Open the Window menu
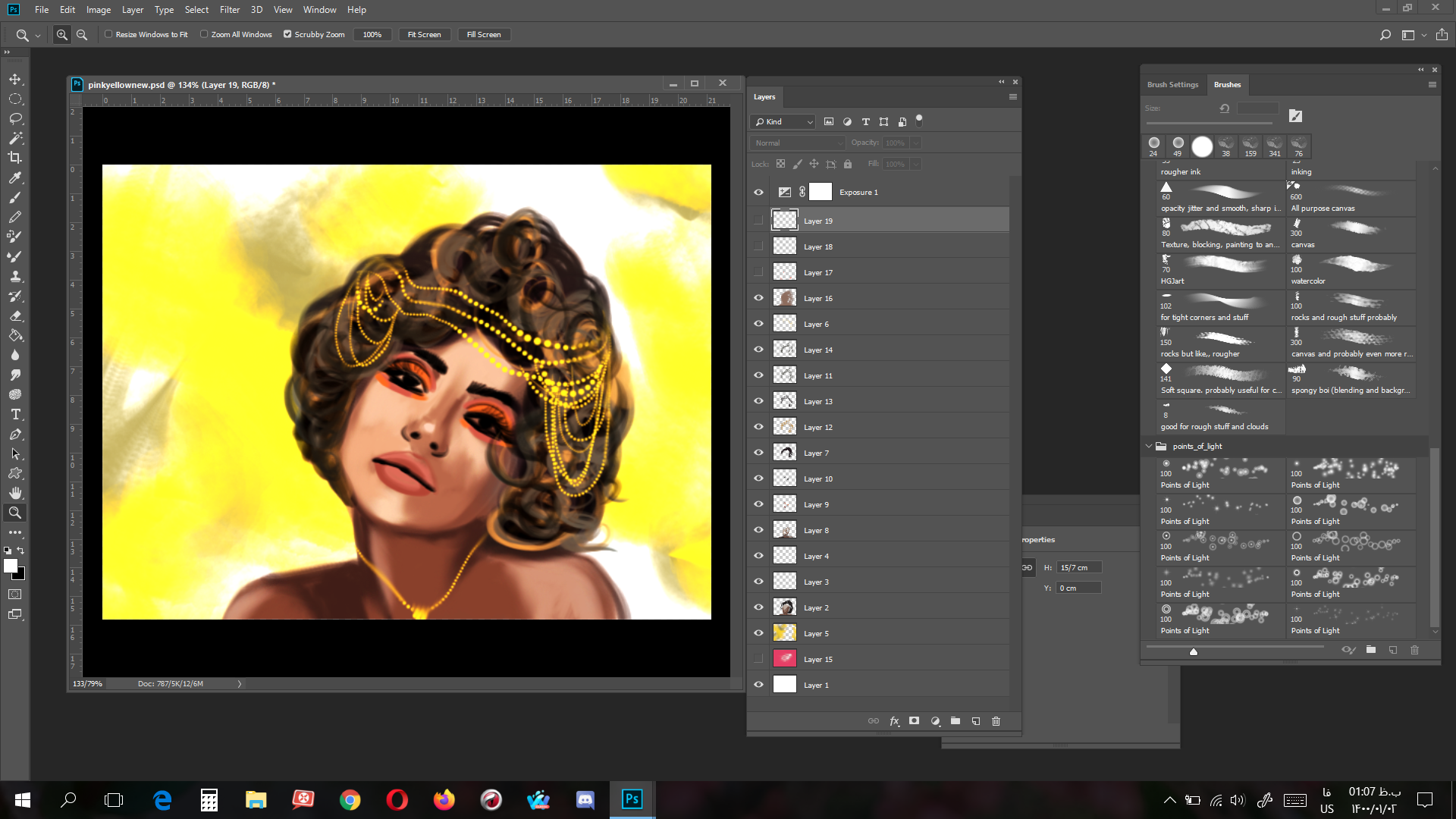1456x819 pixels. pos(319,10)
